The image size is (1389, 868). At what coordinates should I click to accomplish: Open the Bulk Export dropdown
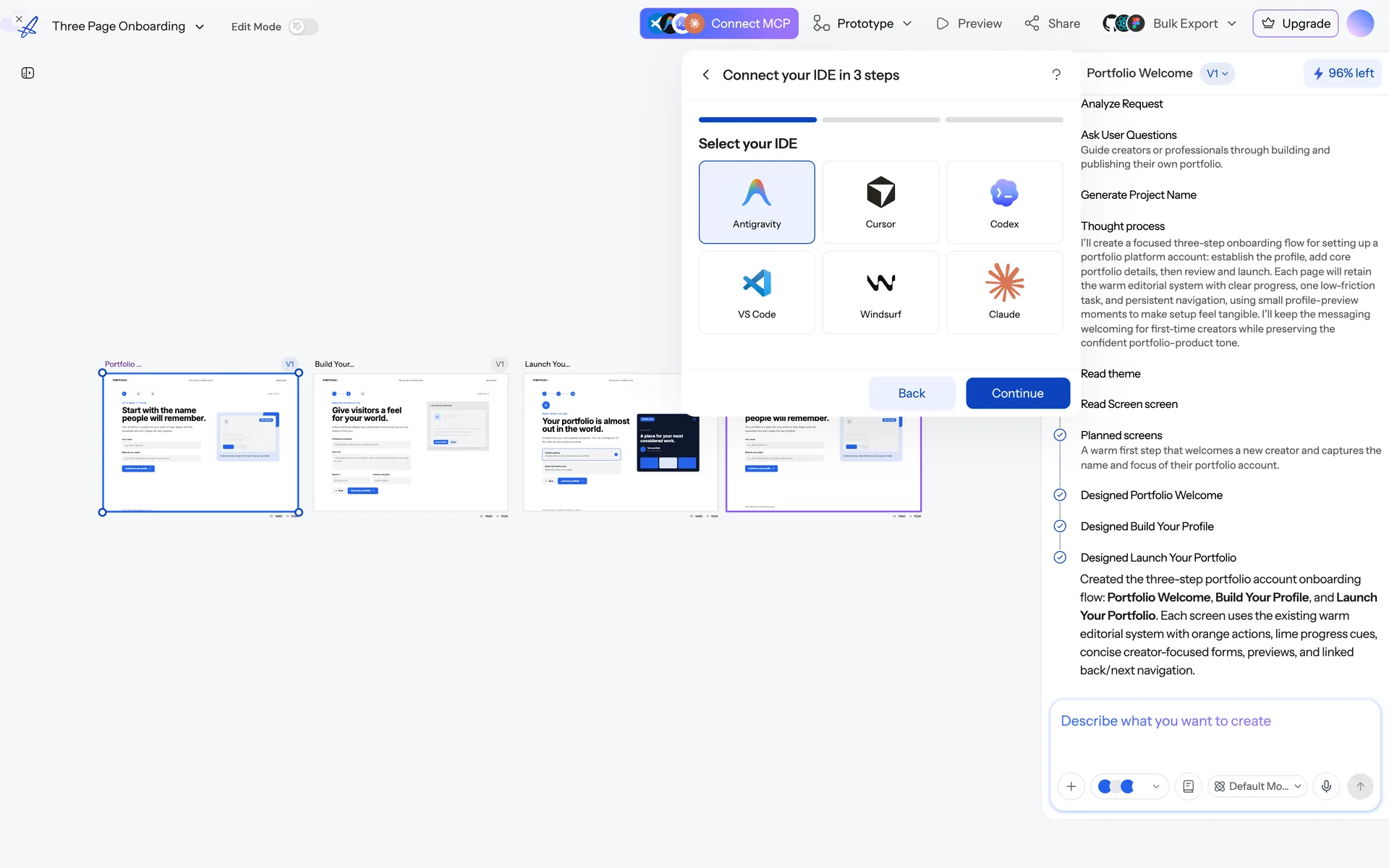click(1170, 23)
